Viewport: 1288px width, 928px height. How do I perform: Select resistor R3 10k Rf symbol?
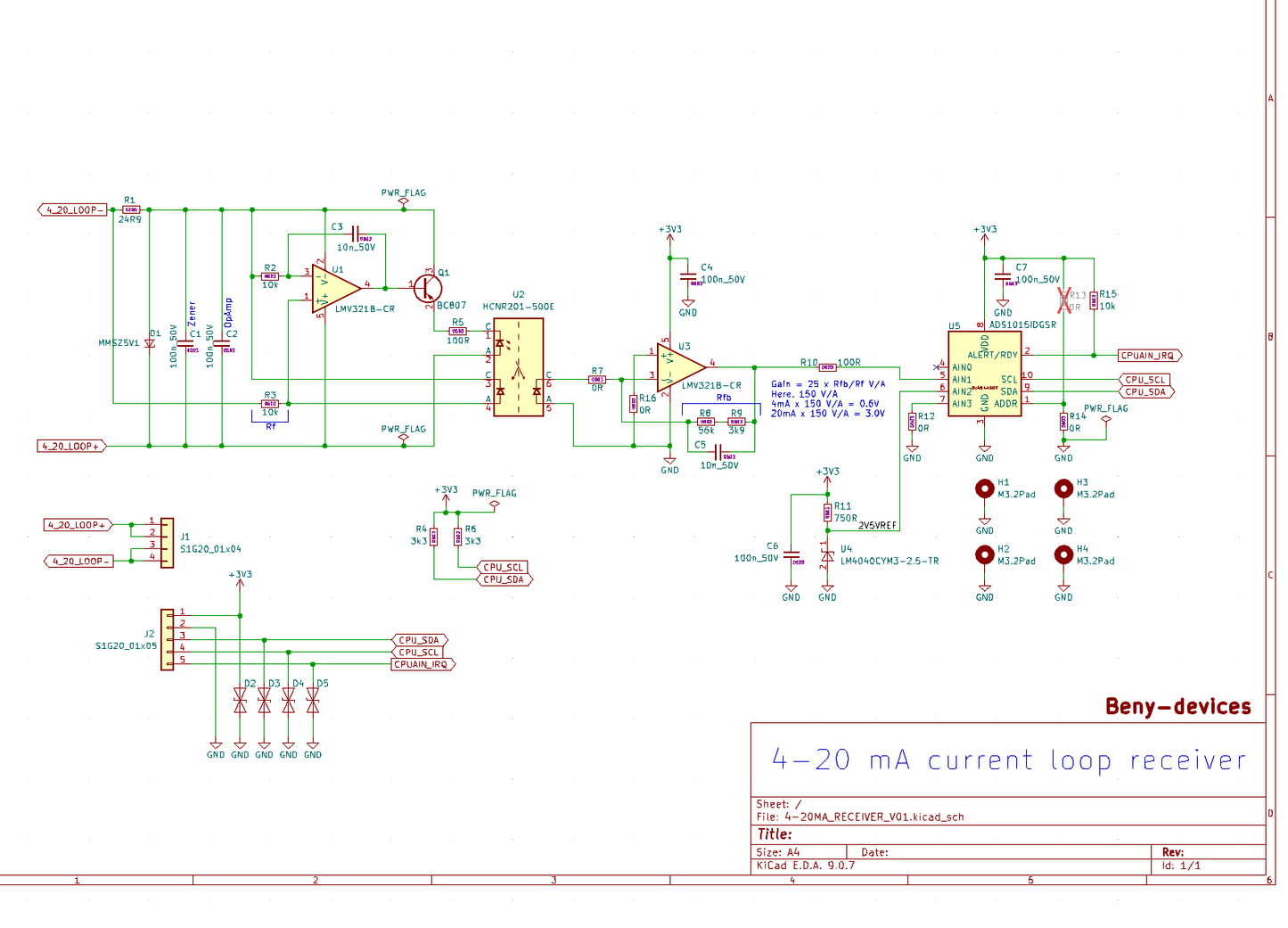click(270, 404)
